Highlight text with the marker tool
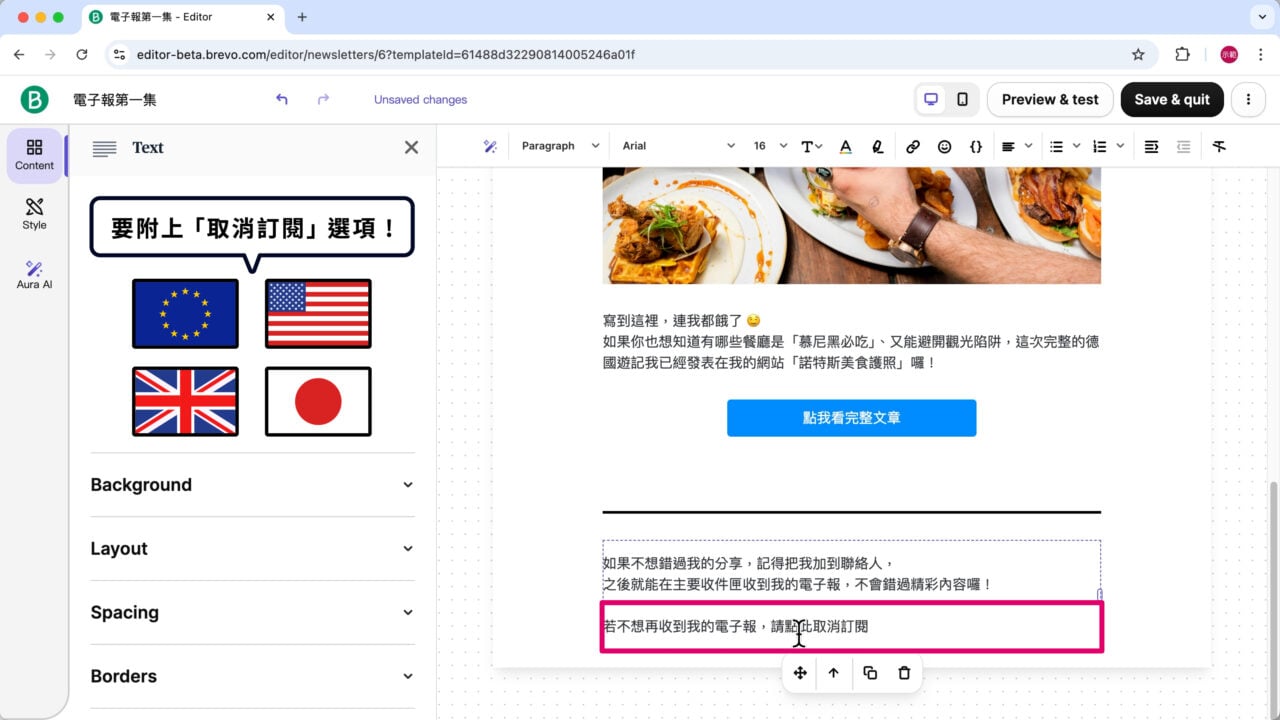 pos(877,146)
